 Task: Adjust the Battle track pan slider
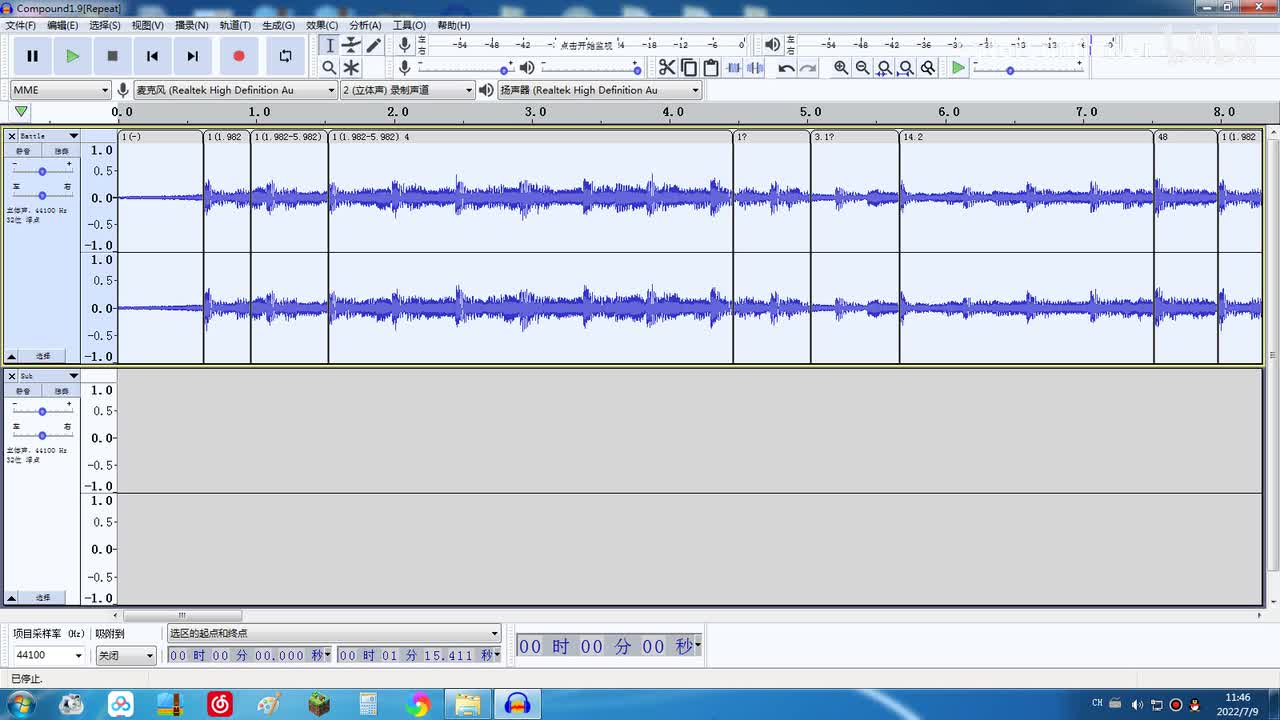[42, 195]
